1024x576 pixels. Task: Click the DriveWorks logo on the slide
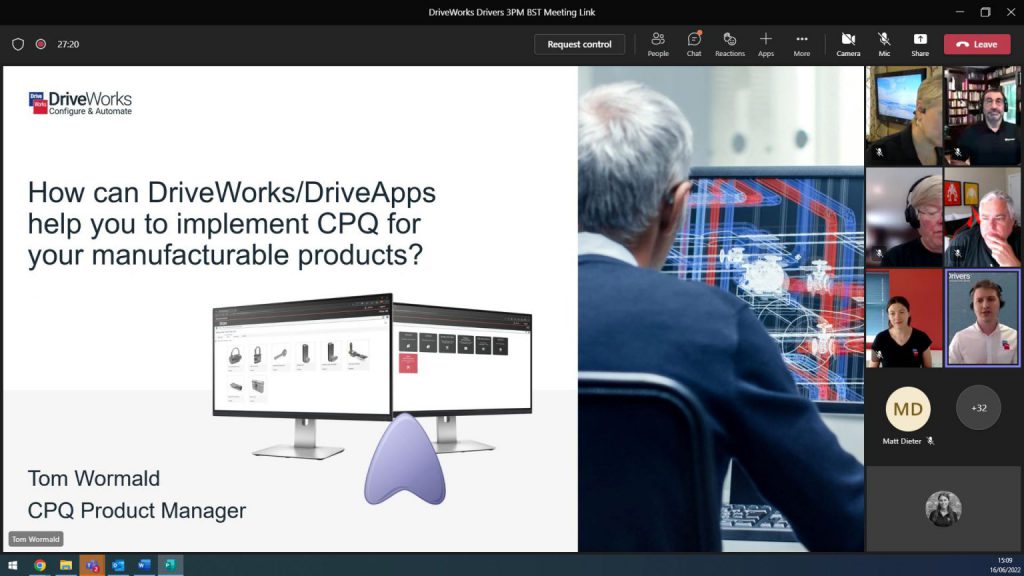click(x=80, y=103)
